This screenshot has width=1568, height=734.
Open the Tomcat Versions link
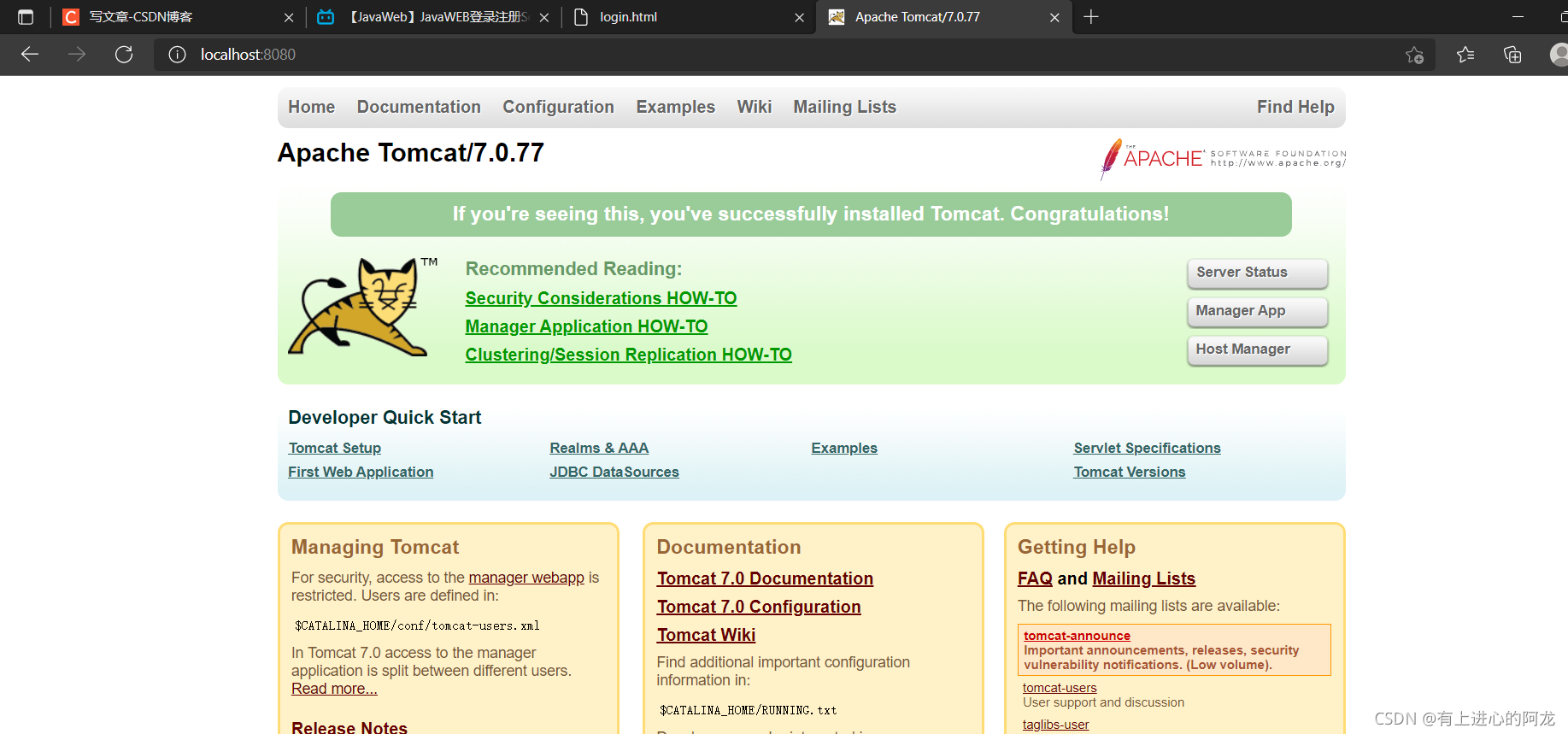(1130, 472)
